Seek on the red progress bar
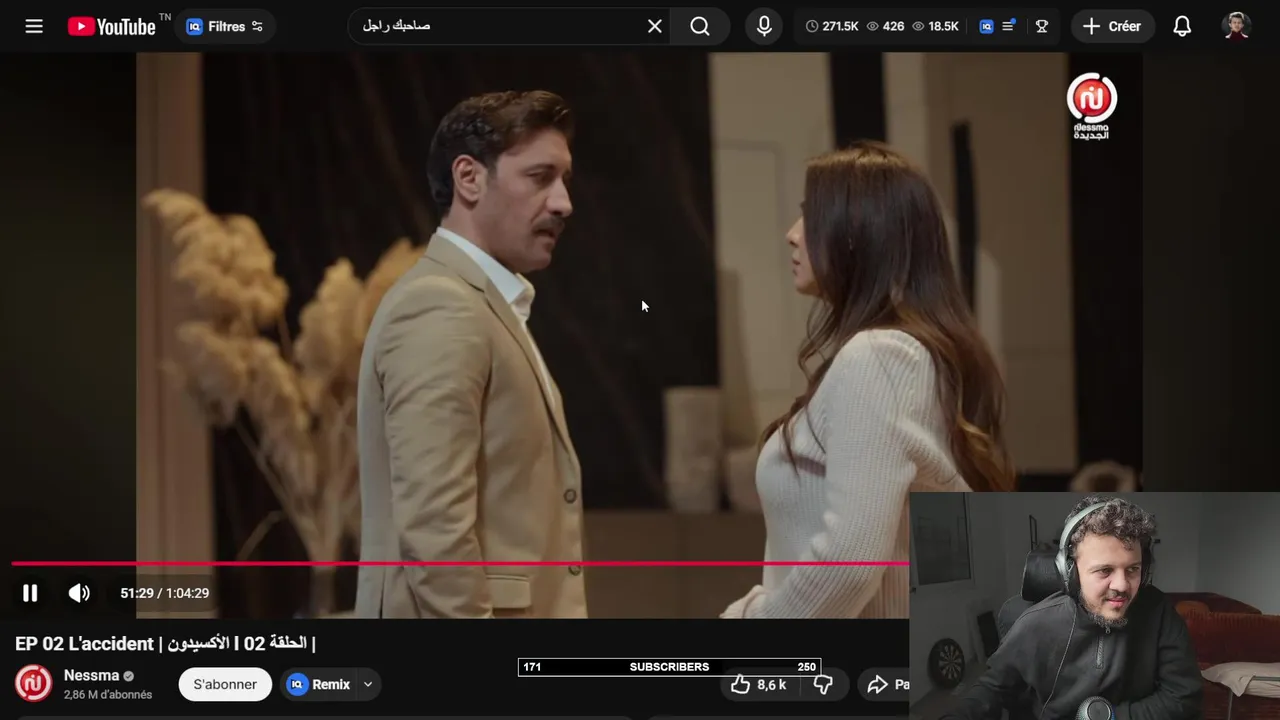Screen dimensions: 1280x720 pyautogui.click(x=460, y=564)
